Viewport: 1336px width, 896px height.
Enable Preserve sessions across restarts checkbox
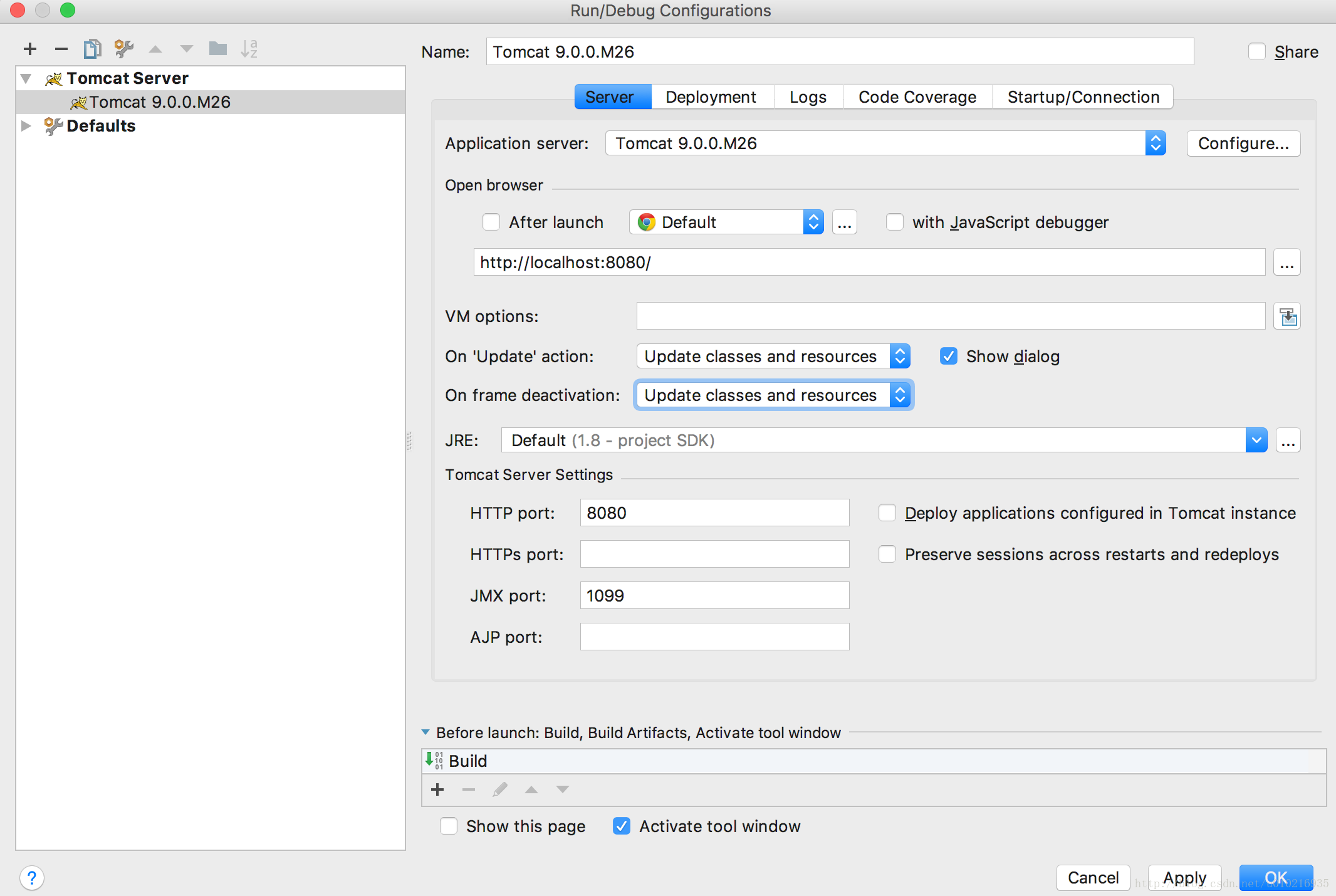(887, 555)
